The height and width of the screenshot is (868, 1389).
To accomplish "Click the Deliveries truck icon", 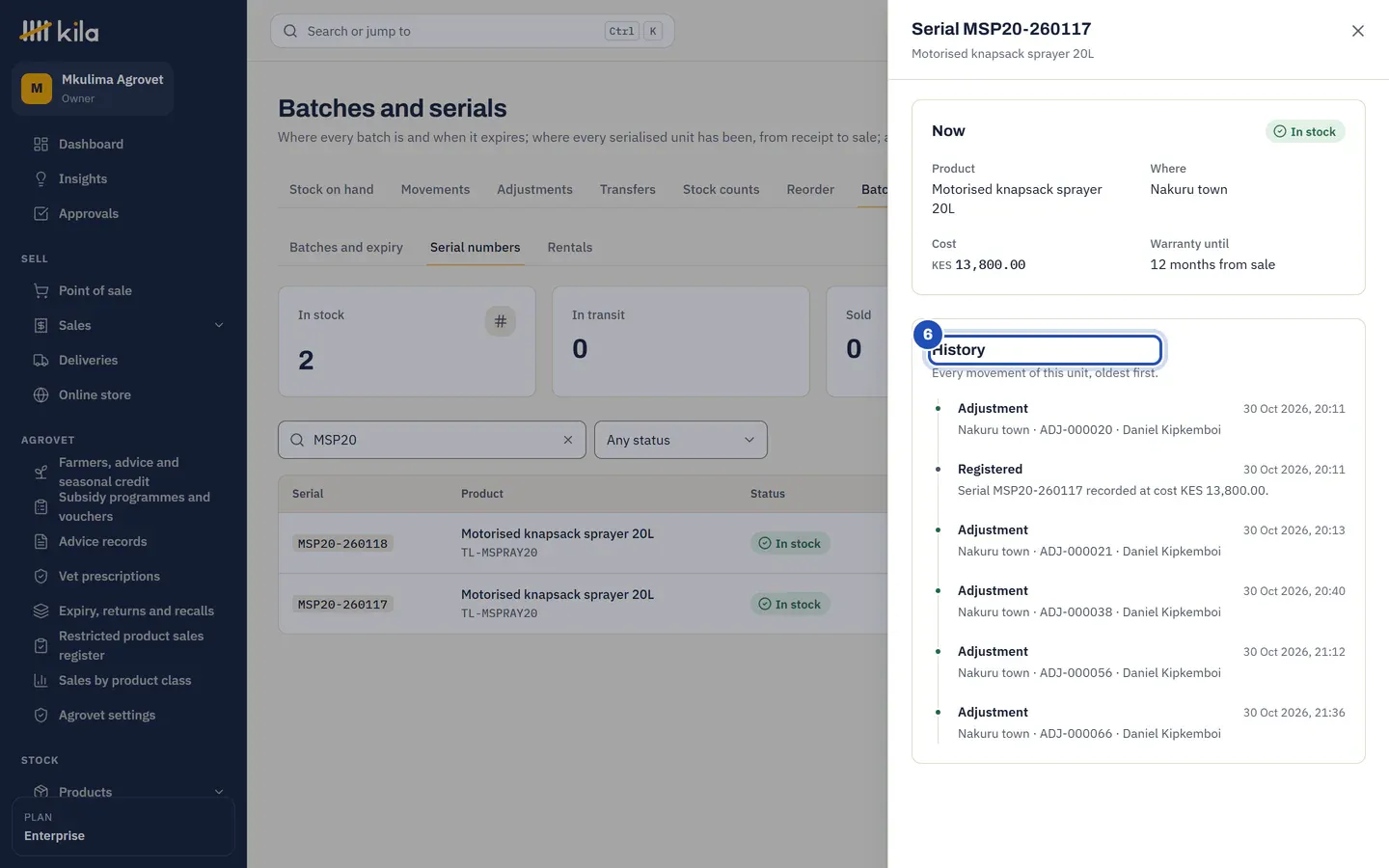I will click(x=41, y=361).
